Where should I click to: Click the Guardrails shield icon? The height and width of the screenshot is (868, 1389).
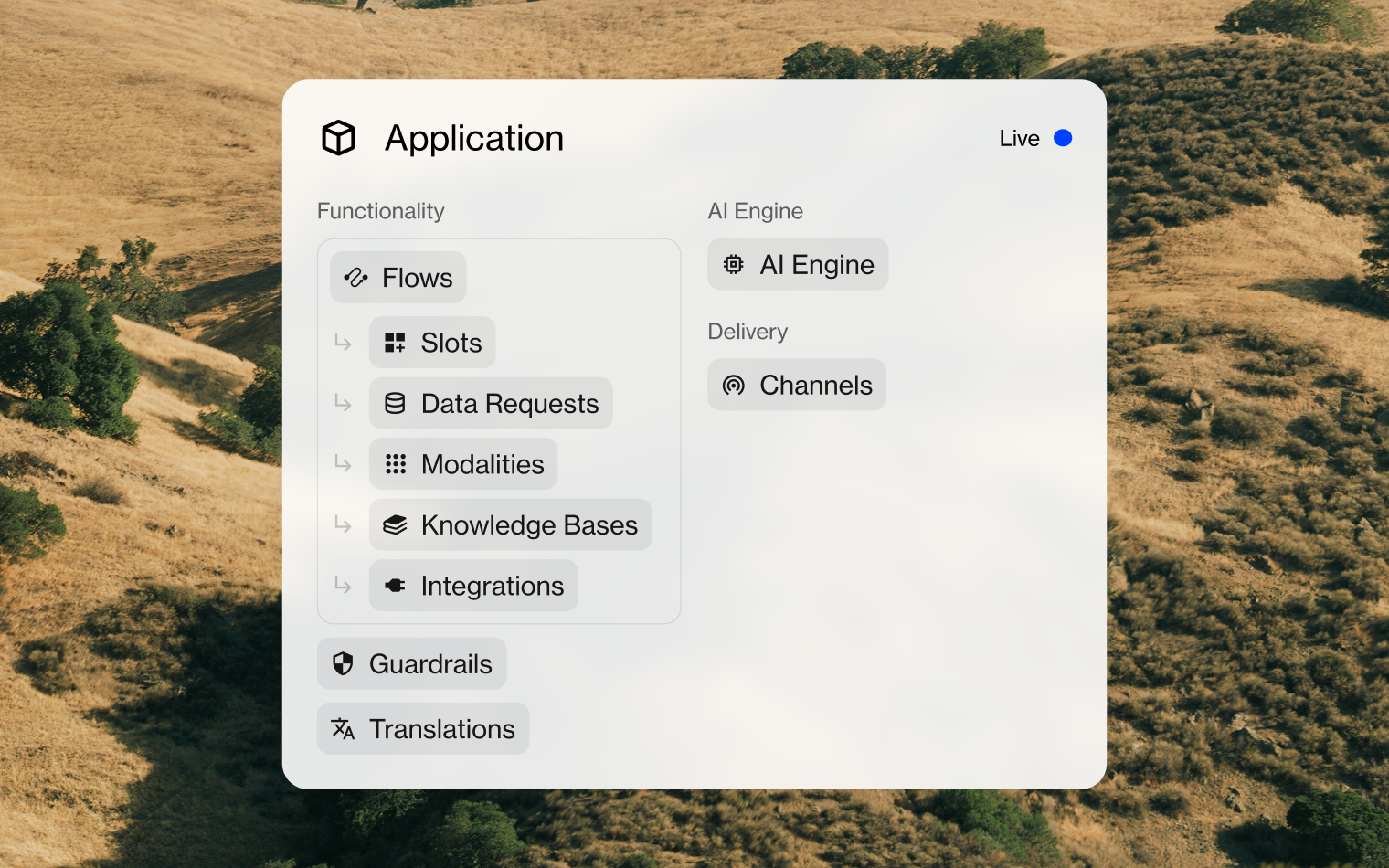(343, 664)
